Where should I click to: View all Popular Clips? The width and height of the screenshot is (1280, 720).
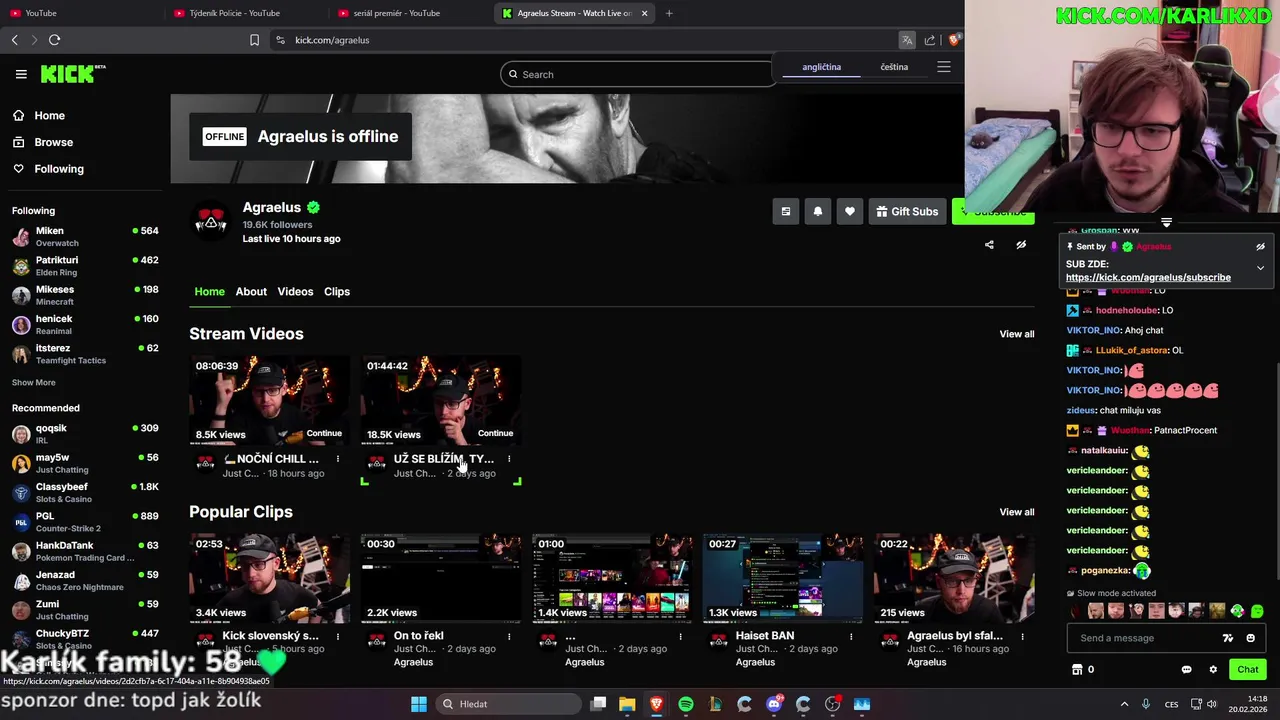[1017, 512]
